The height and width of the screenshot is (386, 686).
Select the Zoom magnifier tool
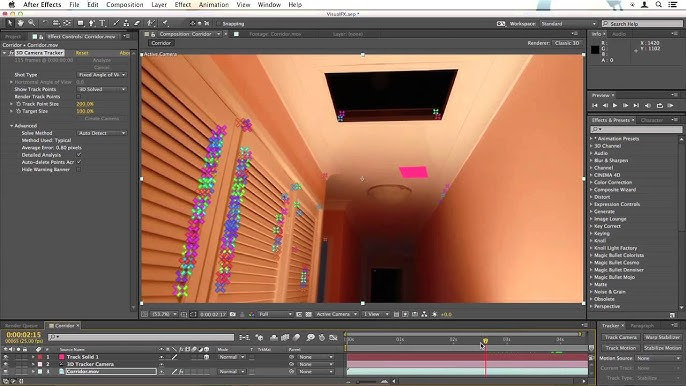click(32, 23)
